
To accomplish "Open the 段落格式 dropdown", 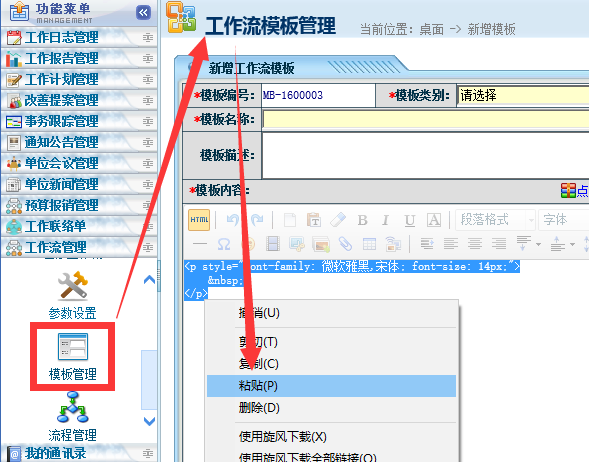I will 495,220.
